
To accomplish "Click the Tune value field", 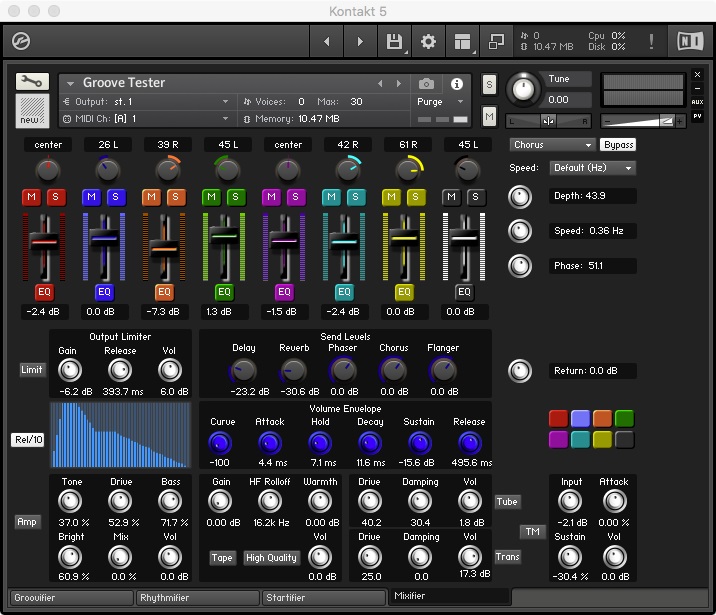I will click(567, 99).
